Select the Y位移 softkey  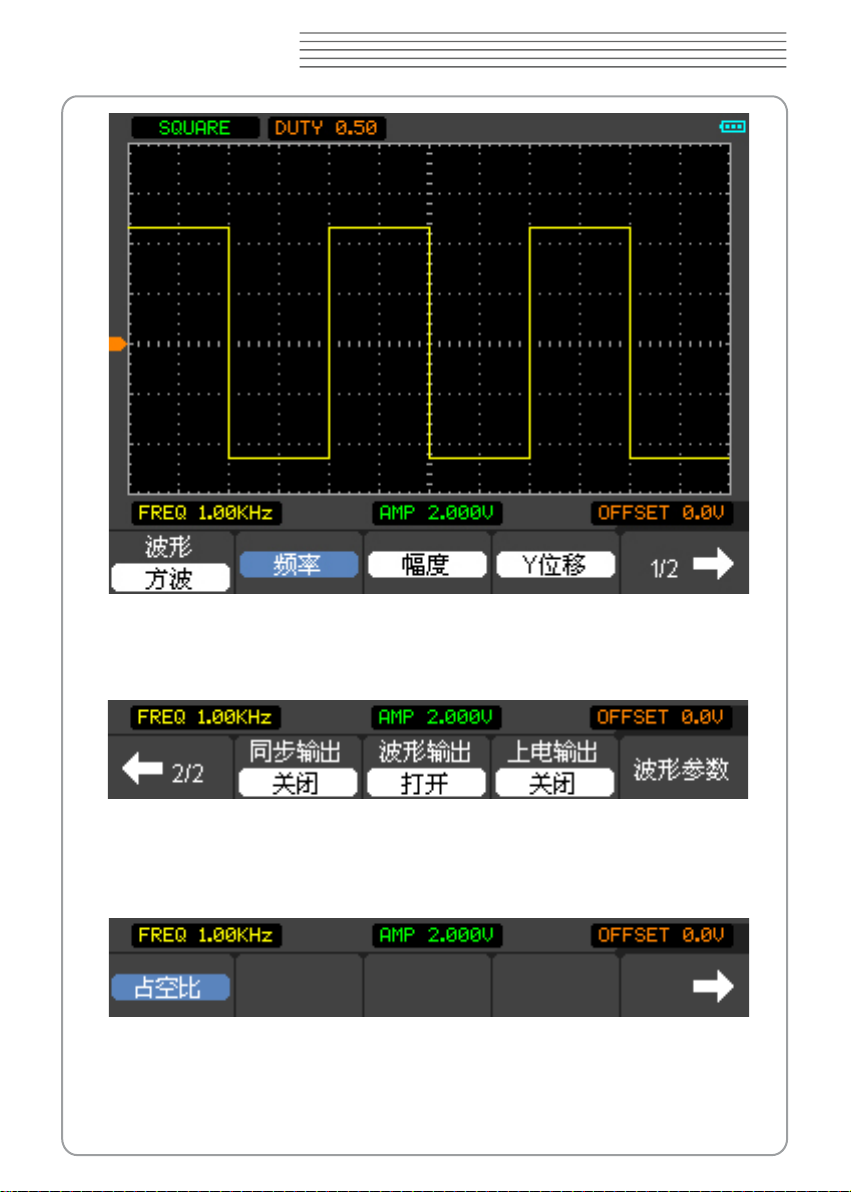pyautogui.click(x=555, y=565)
